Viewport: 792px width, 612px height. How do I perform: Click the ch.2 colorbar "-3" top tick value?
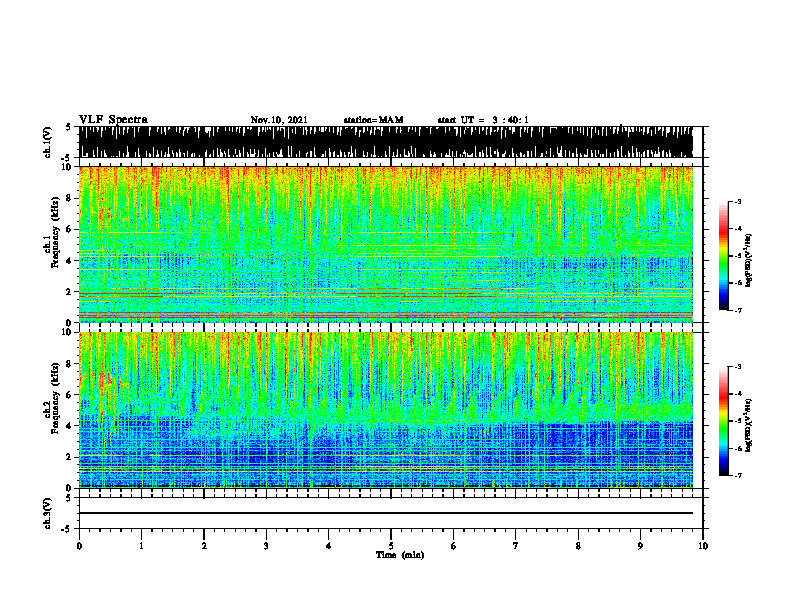point(737,367)
